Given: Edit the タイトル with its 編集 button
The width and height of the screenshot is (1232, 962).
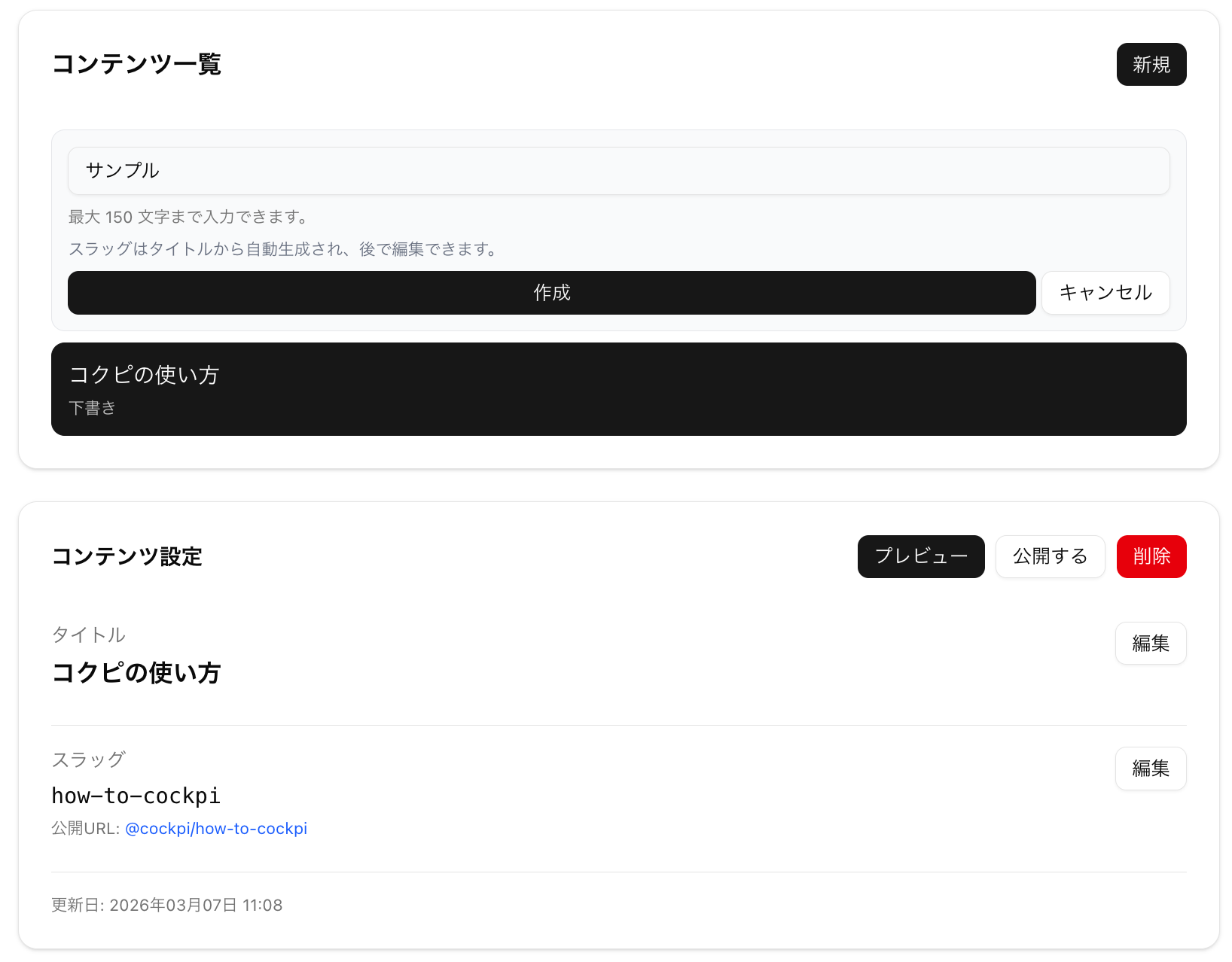Looking at the screenshot, I should pyautogui.click(x=1150, y=644).
